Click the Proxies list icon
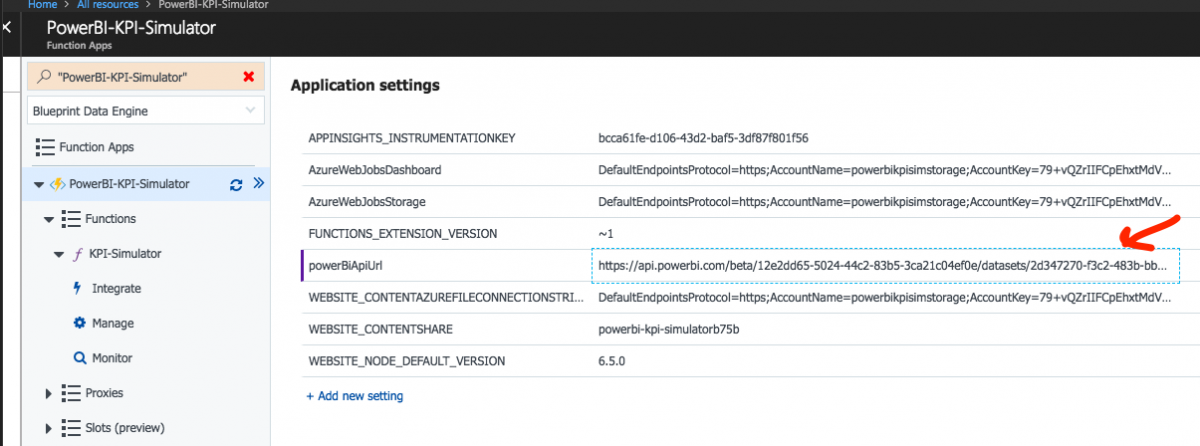Viewport: 1200px width, 446px height. (x=70, y=393)
